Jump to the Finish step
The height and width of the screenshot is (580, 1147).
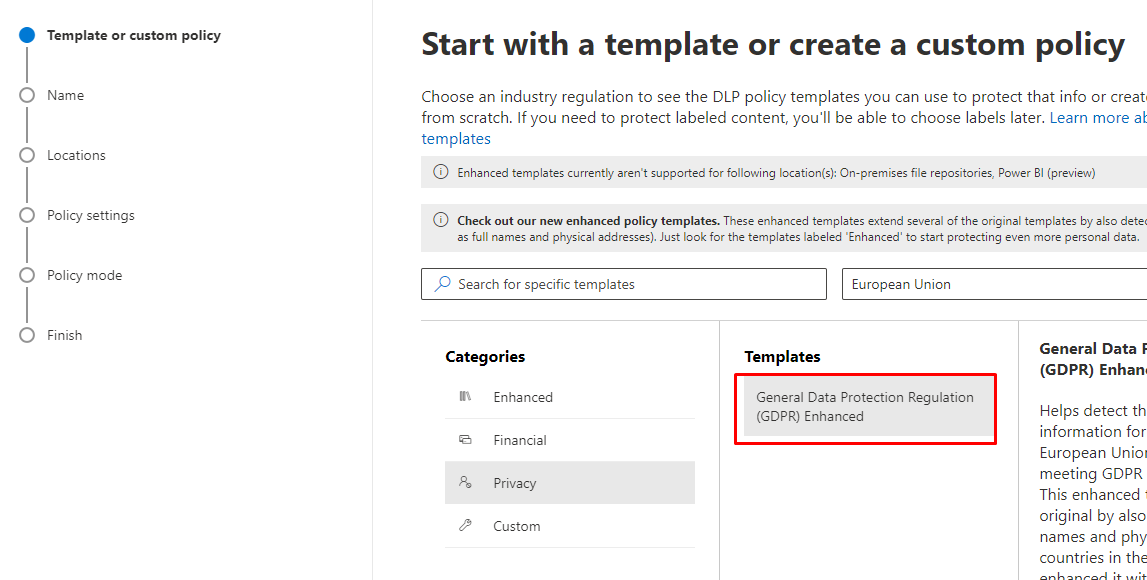[x=64, y=335]
